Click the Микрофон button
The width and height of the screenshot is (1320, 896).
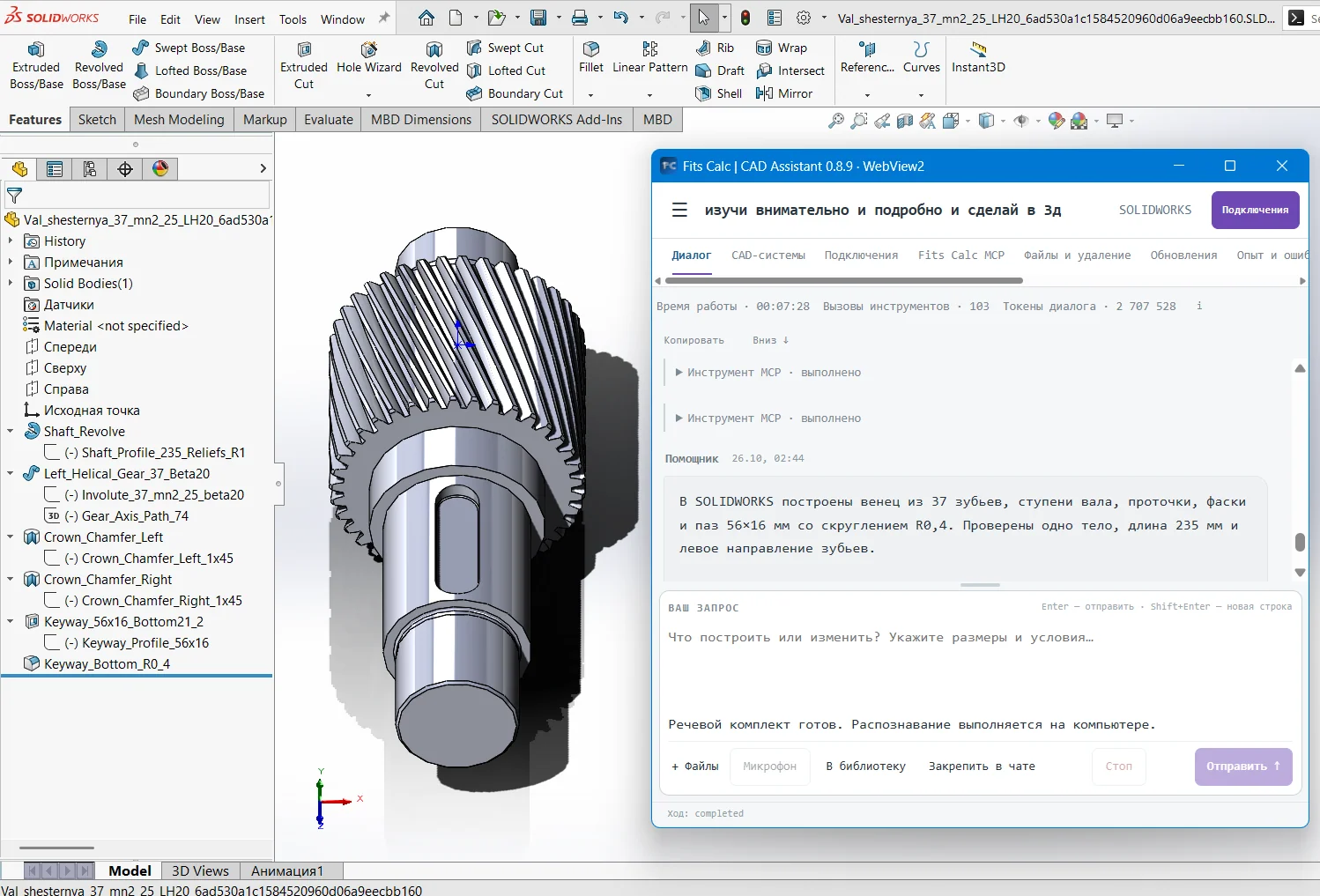click(x=769, y=766)
